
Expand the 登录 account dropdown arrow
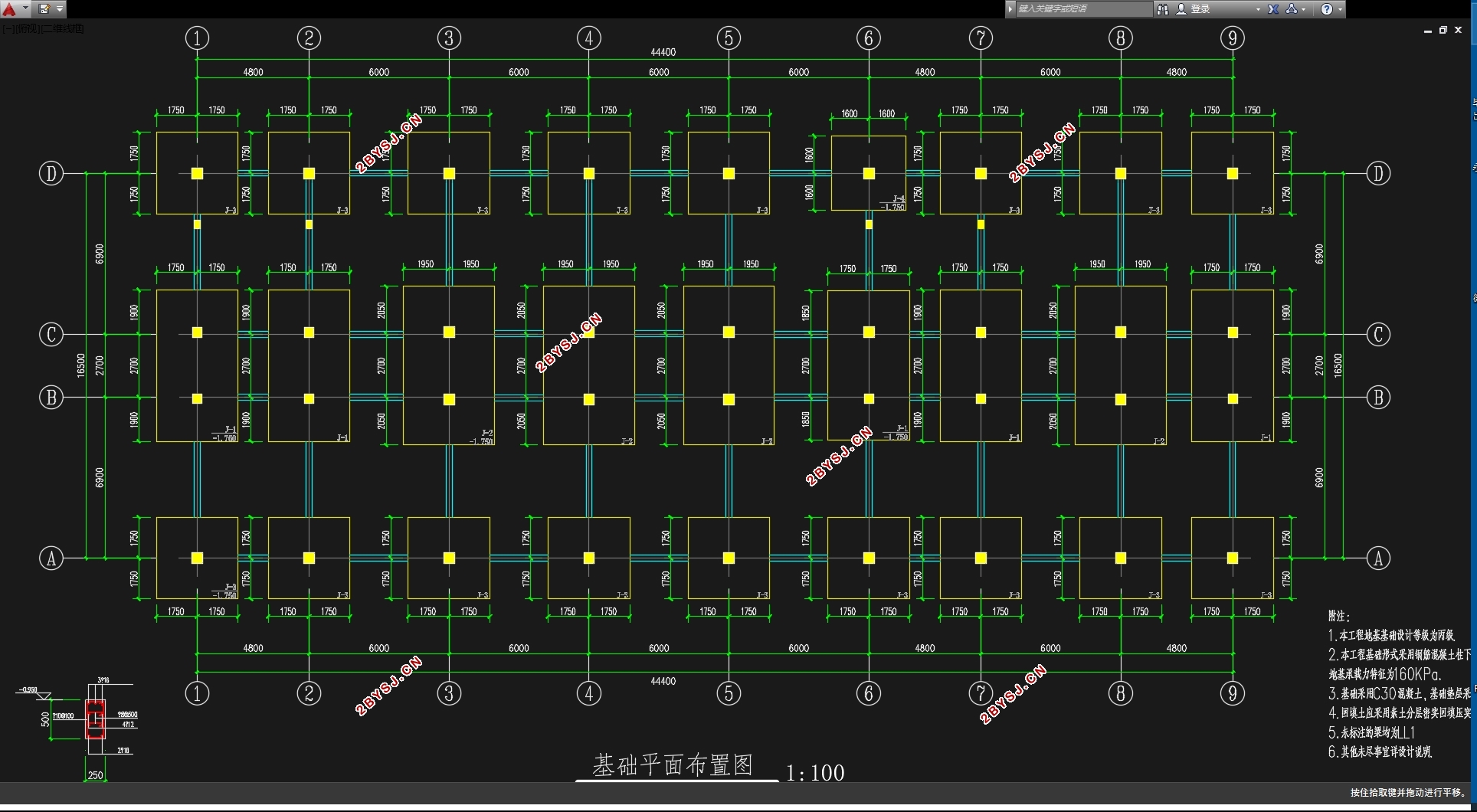pyautogui.click(x=1258, y=10)
